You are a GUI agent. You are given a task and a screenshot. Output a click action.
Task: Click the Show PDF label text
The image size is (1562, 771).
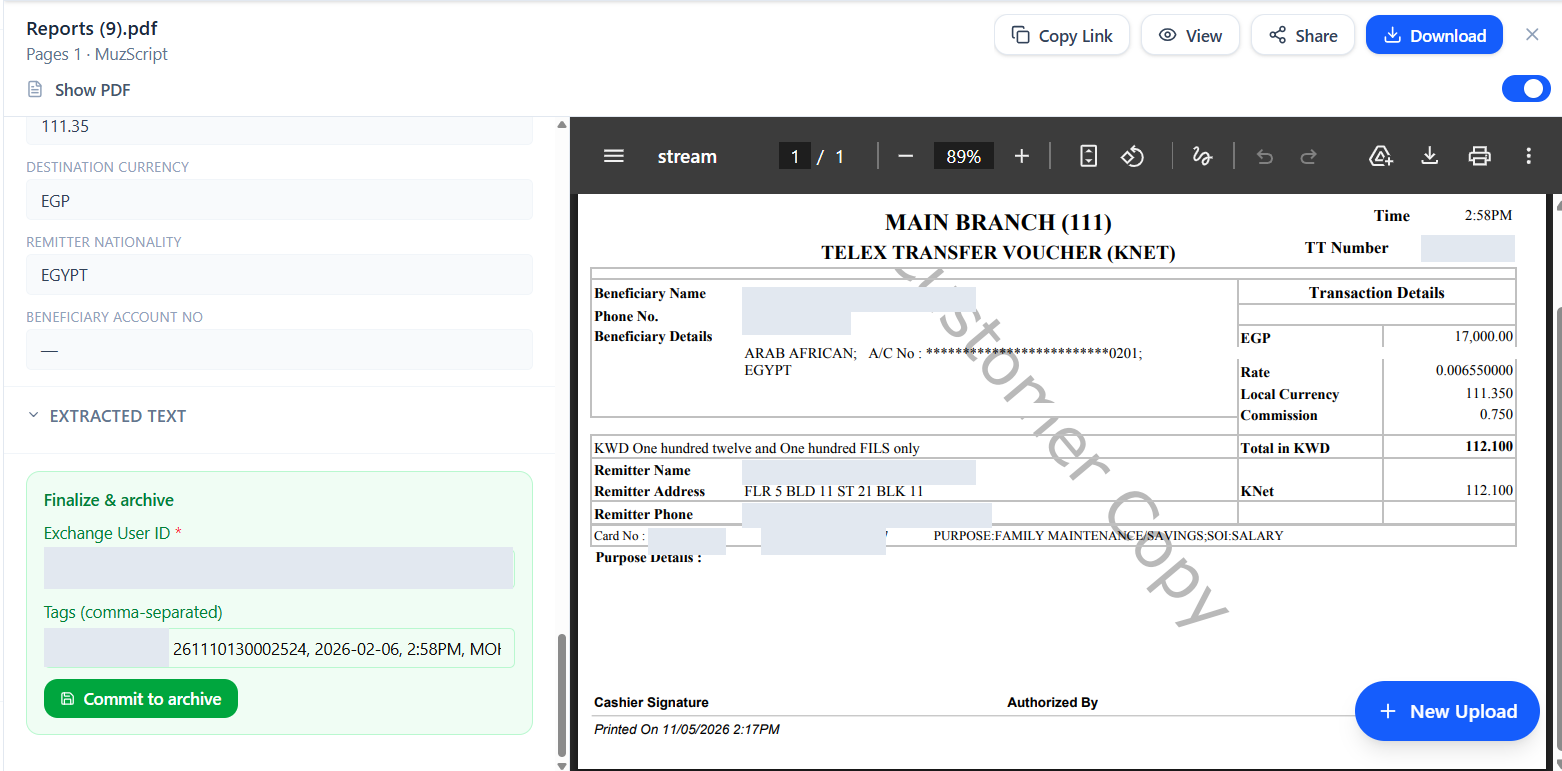point(92,90)
